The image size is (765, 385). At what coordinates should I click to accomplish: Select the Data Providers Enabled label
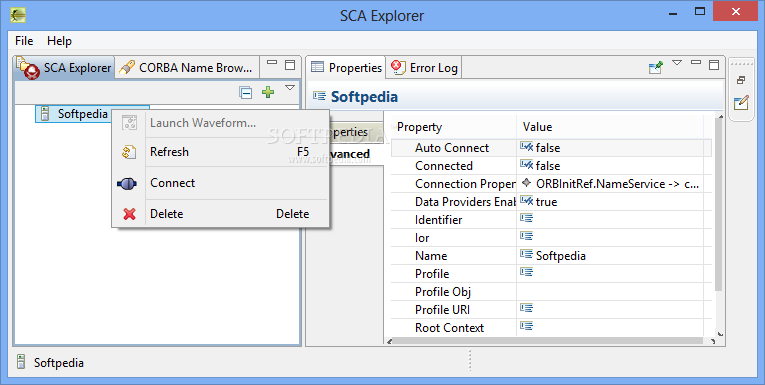465,202
